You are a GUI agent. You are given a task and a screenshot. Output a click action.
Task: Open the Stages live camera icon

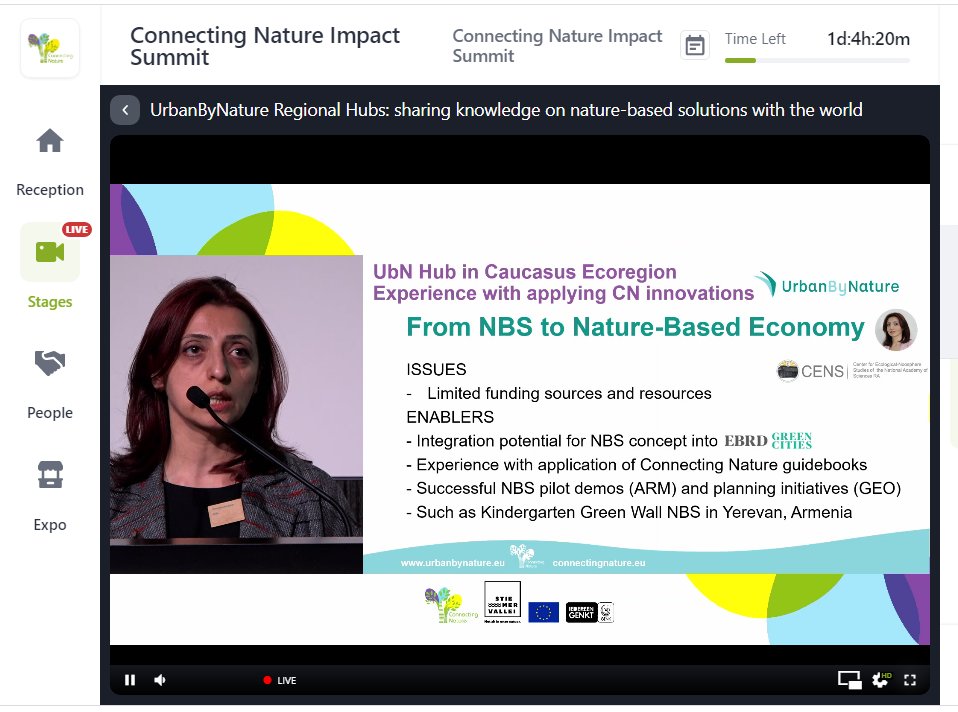(x=50, y=251)
